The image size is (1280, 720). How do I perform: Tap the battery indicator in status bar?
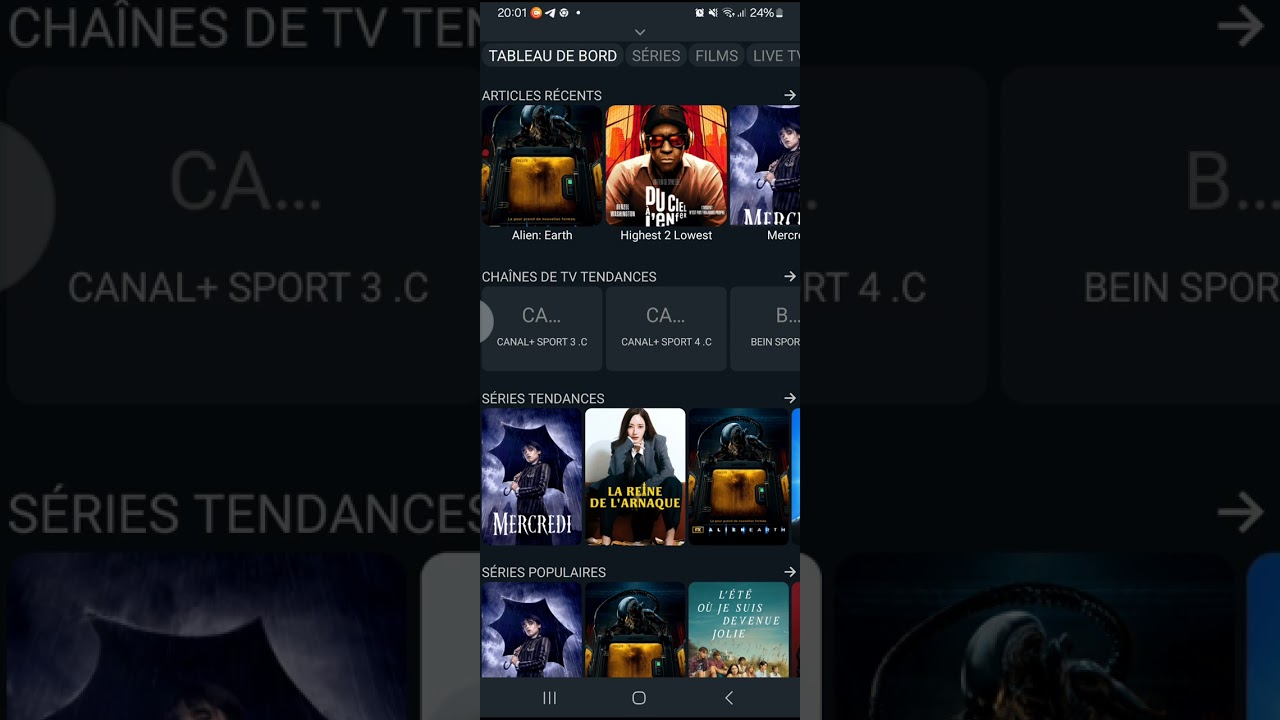(x=780, y=13)
